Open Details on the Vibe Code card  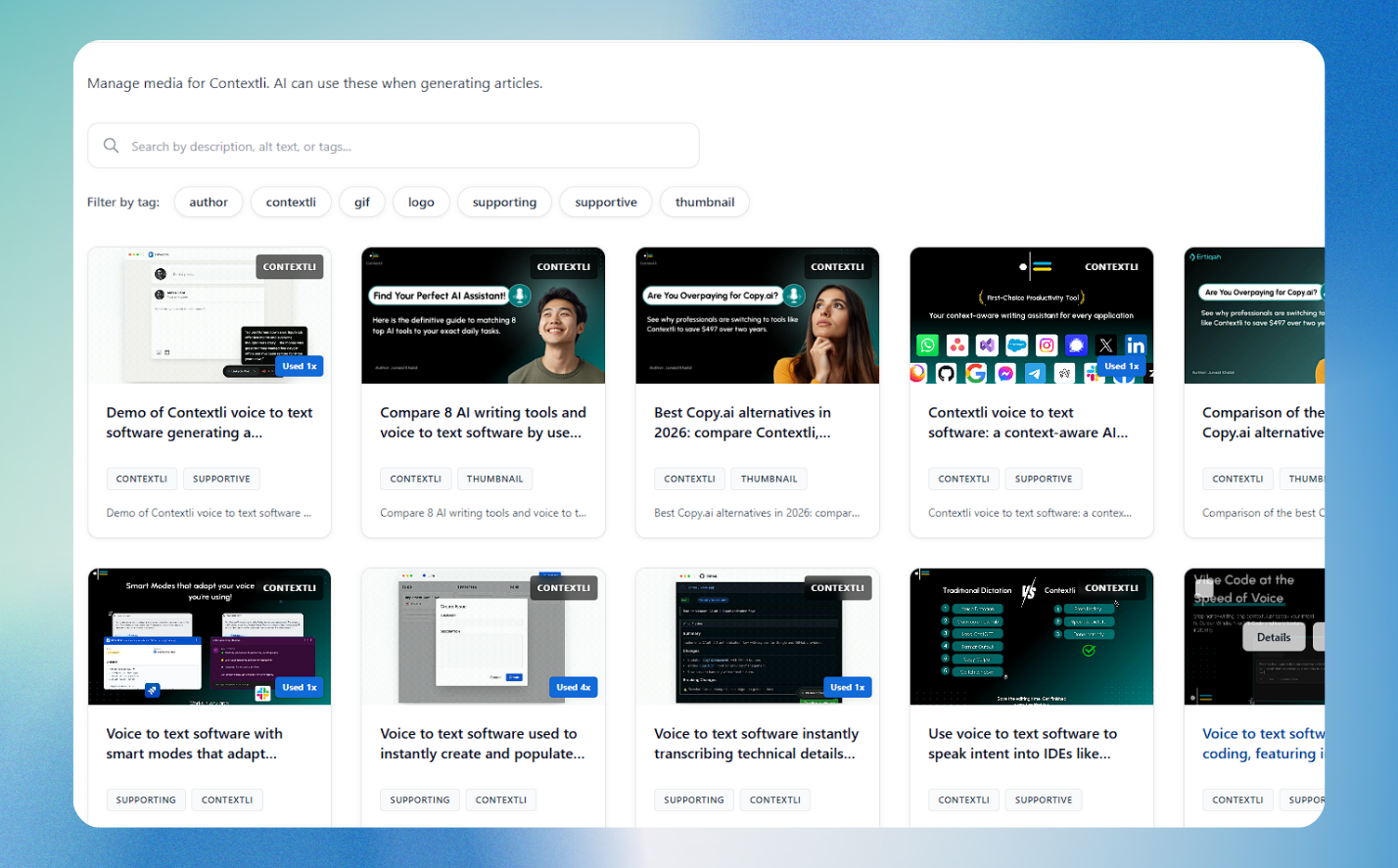click(1274, 637)
